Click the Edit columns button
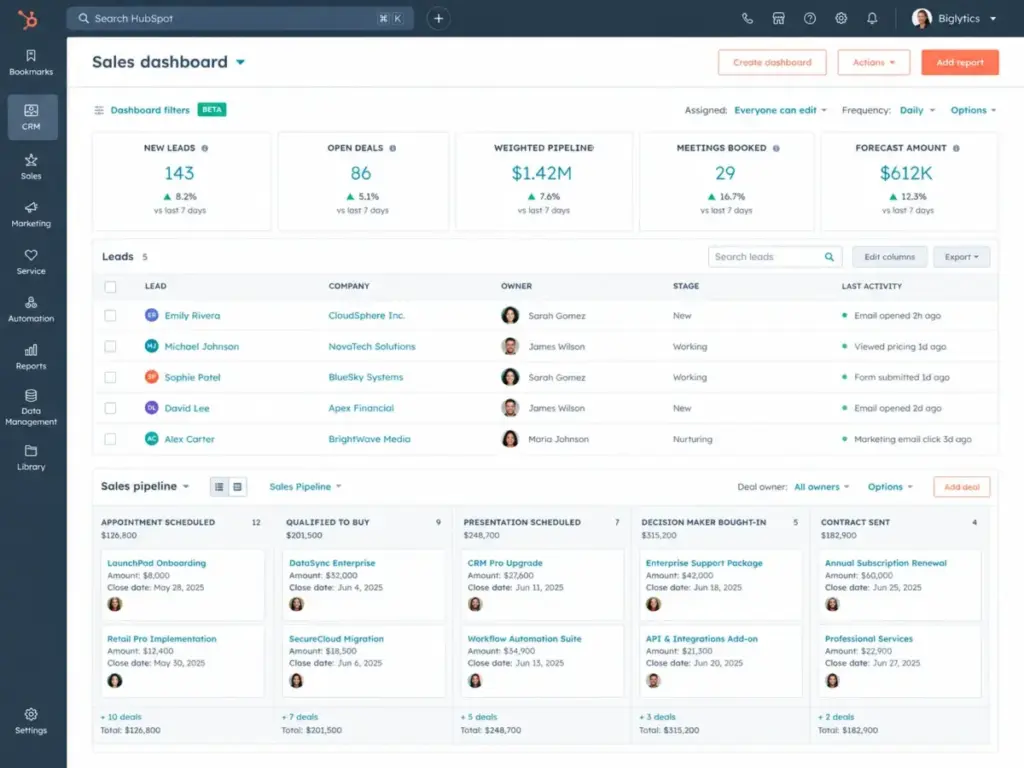 (889, 257)
